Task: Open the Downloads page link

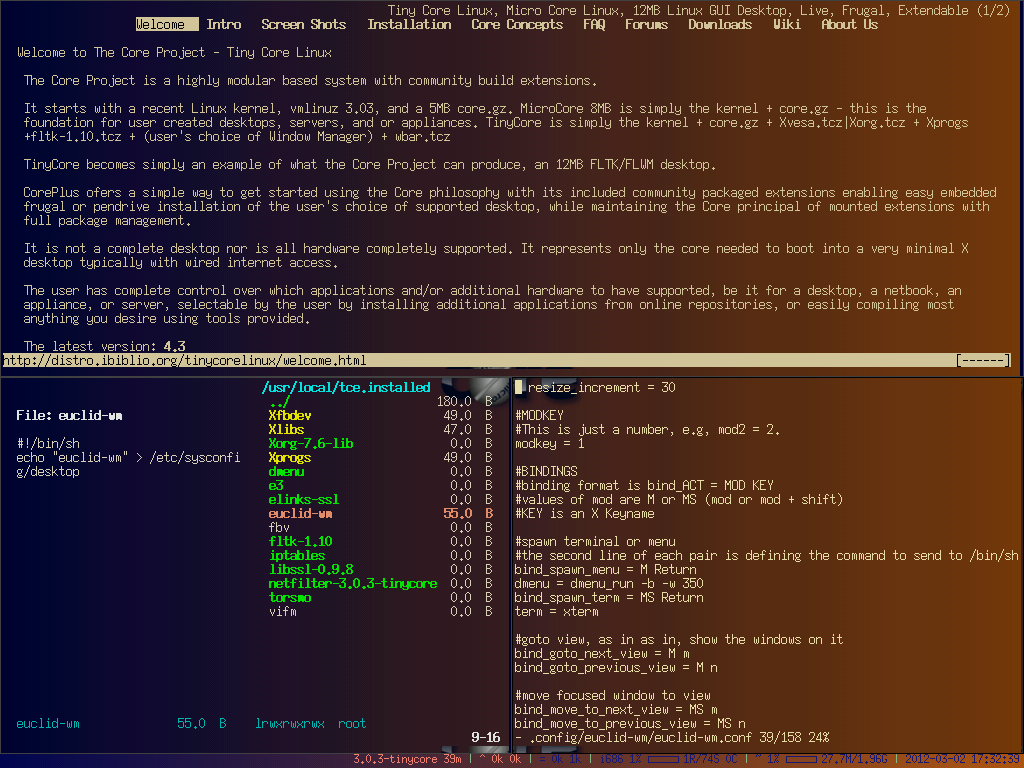Action: coord(720,24)
